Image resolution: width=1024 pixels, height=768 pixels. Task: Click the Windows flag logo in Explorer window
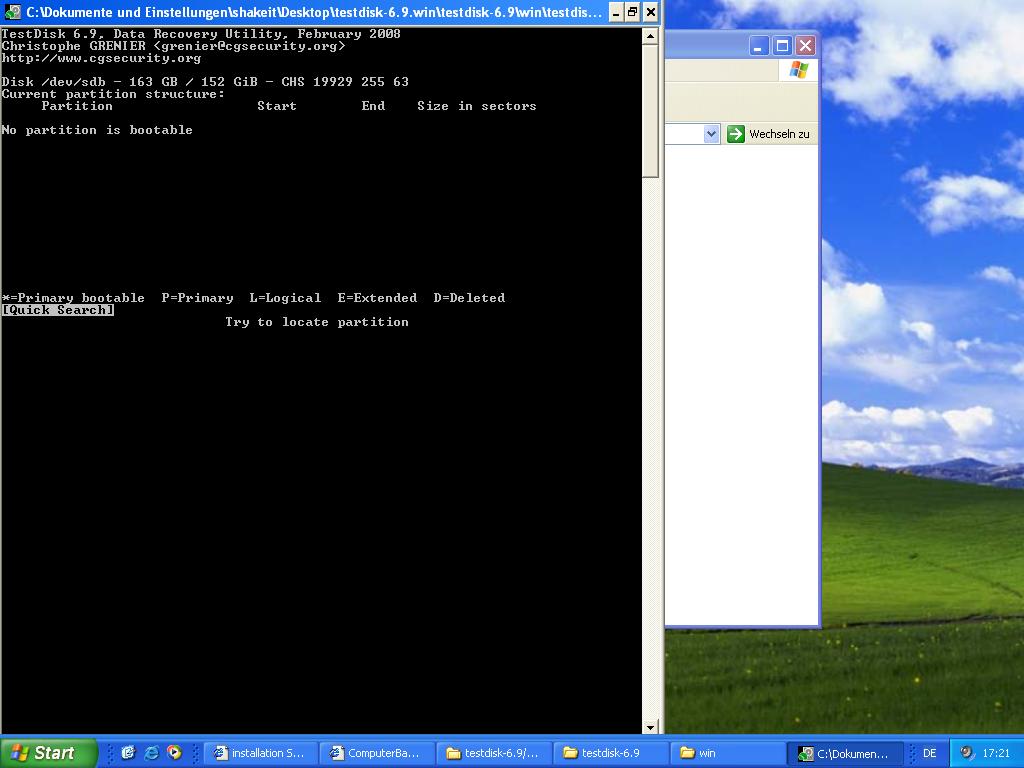coord(798,71)
